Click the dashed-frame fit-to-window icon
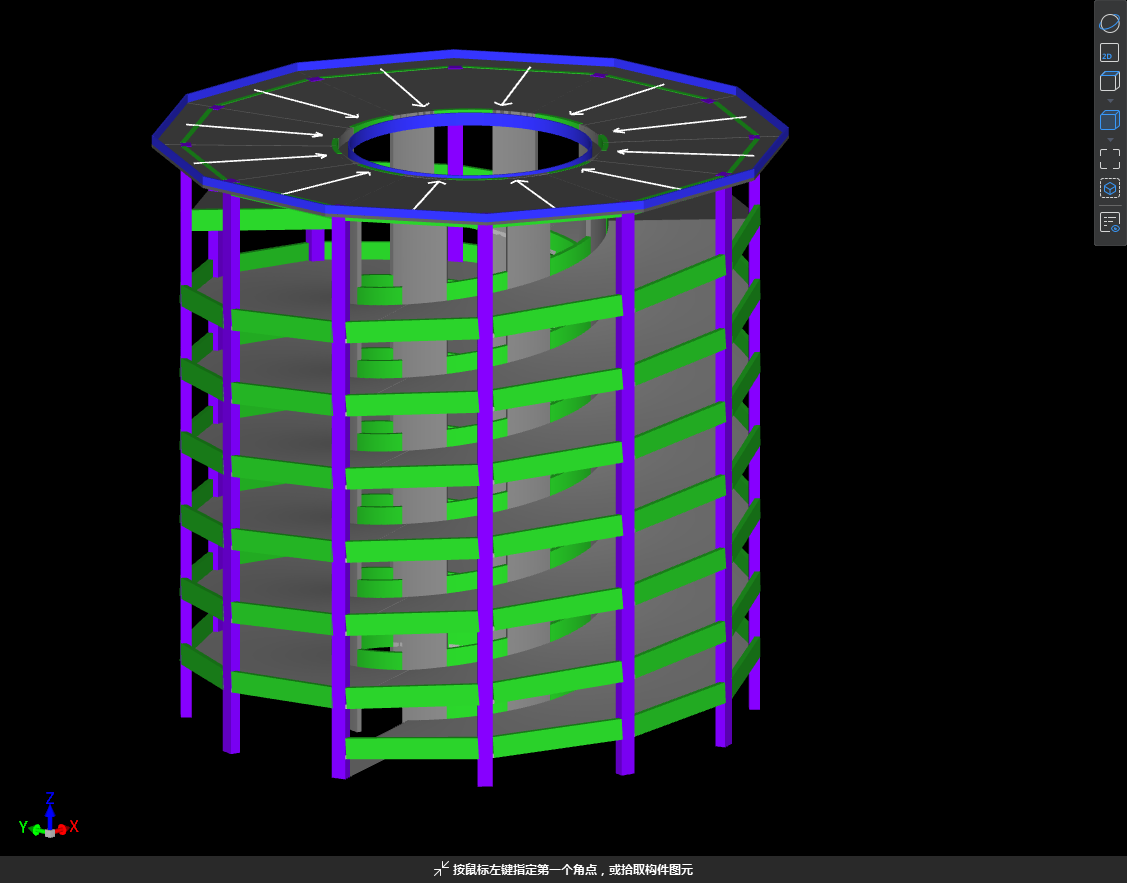The image size is (1127, 883). click(1109, 159)
